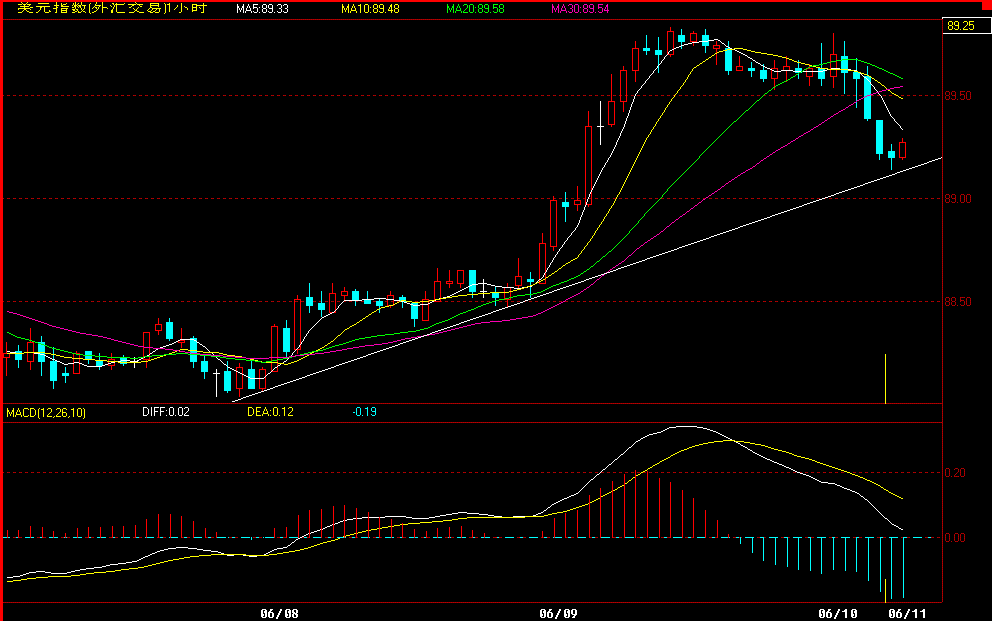Select the 06/11 date marker
Image resolution: width=992 pixels, height=621 pixels.
tap(907, 613)
